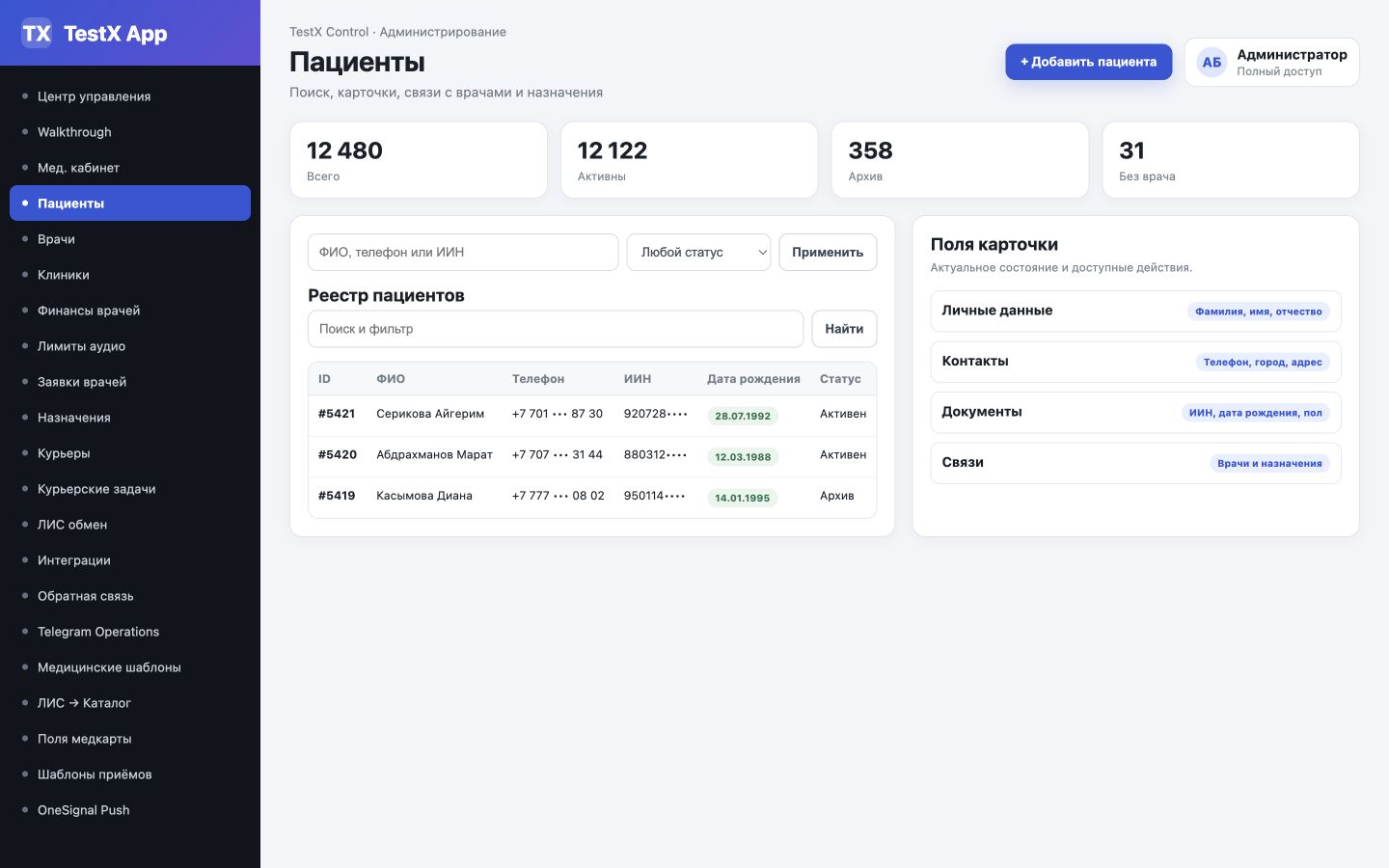Open the Курьеры page
Viewport: 1389px width, 868px height.
click(x=130, y=453)
